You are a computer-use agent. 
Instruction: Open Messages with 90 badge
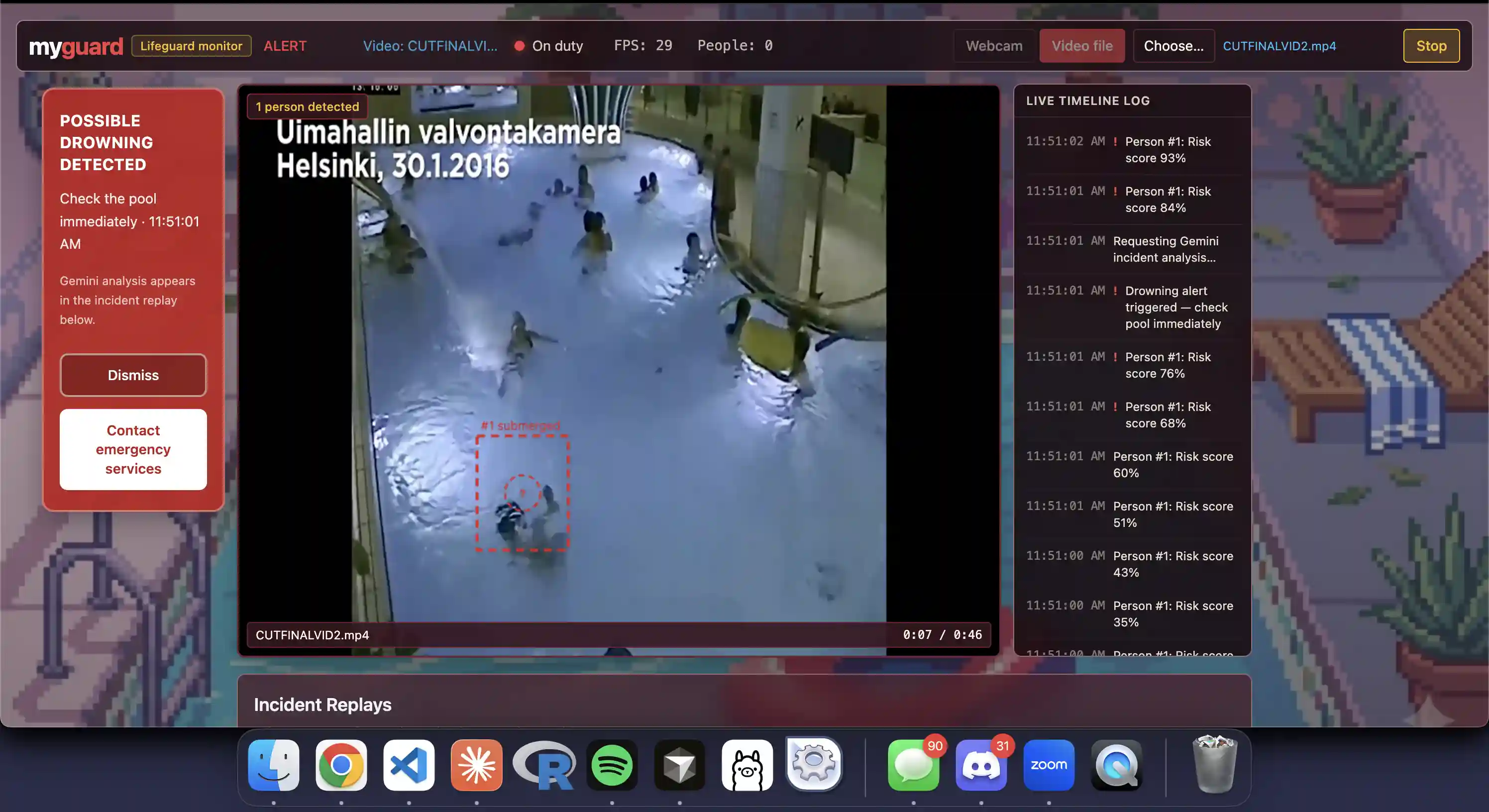pos(913,765)
